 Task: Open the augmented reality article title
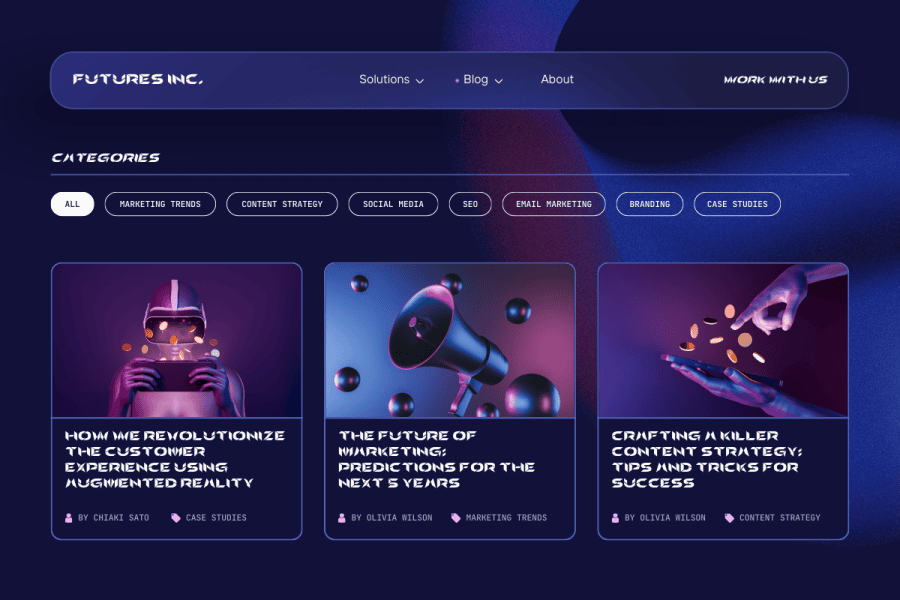coord(174,459)
